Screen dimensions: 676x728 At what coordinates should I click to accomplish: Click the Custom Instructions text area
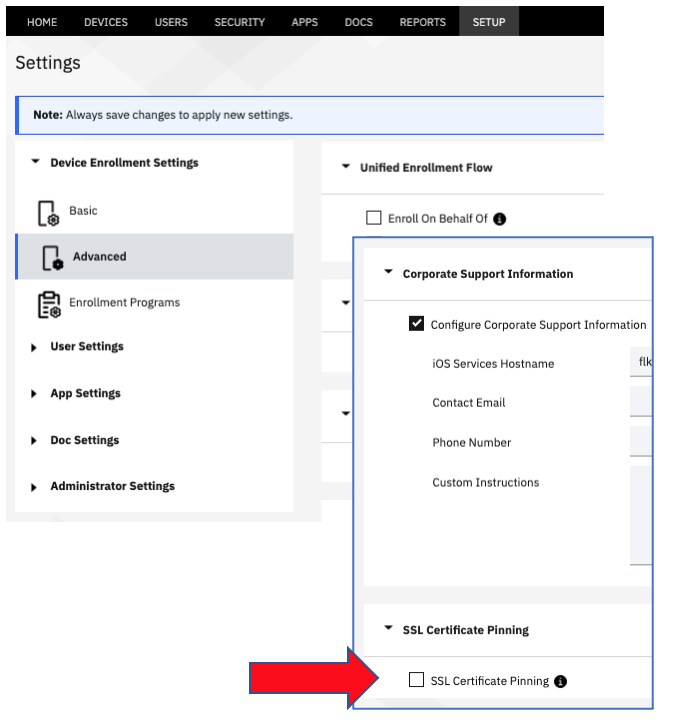[x=641, y=515]
